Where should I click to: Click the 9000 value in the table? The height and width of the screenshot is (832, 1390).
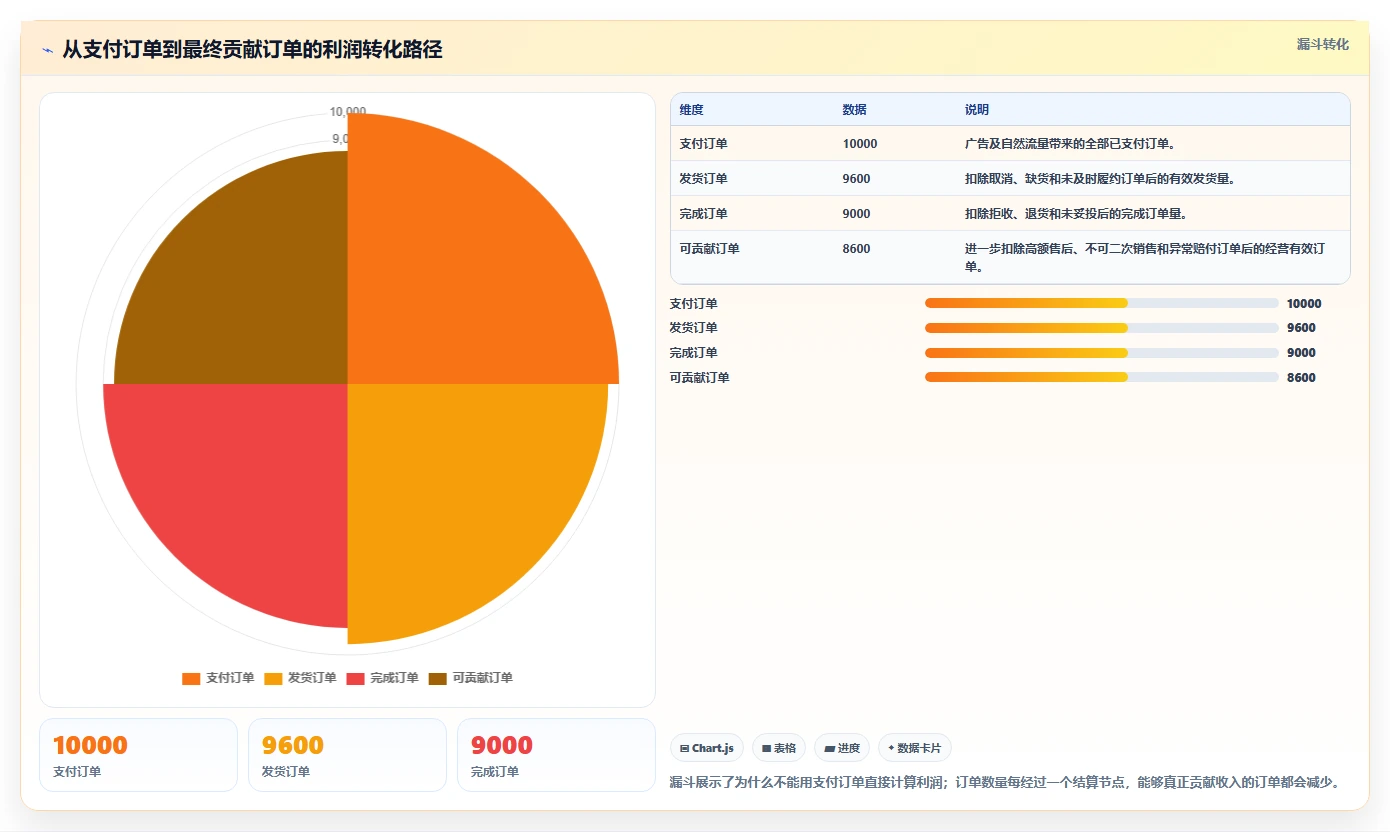coord(856,214)
